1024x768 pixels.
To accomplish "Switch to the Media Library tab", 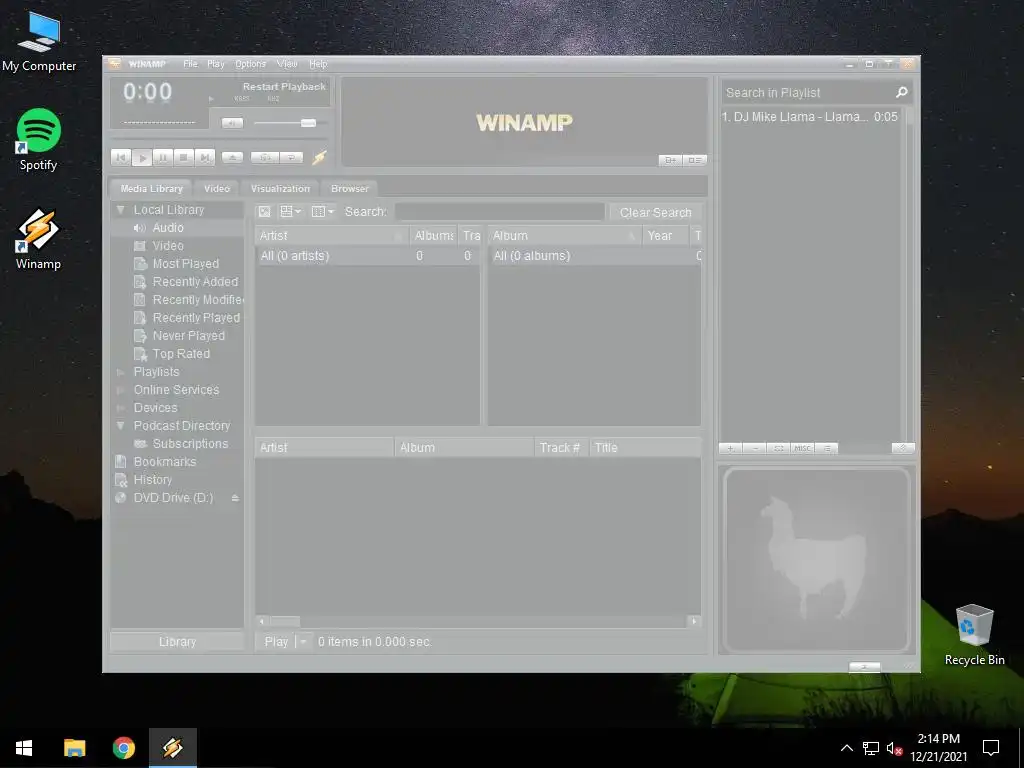I will click(151, 188).
